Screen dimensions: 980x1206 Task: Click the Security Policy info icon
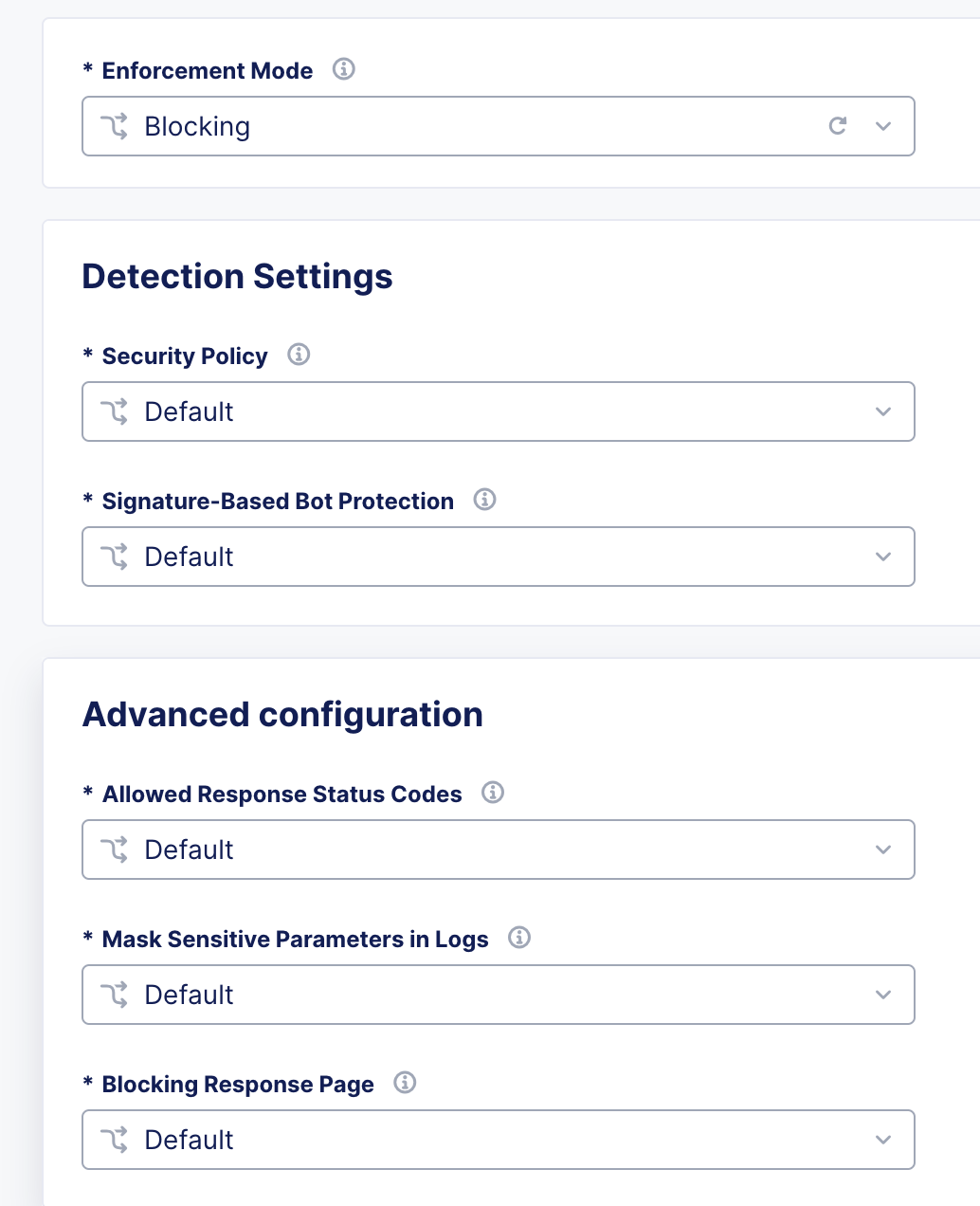click(x=299, y=355)
